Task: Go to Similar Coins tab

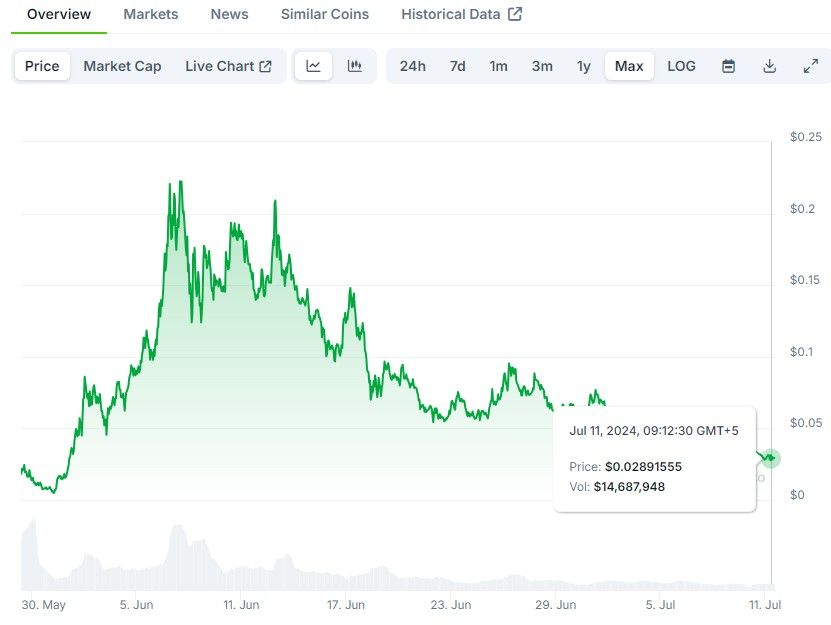Action: [x=324, y=14]
